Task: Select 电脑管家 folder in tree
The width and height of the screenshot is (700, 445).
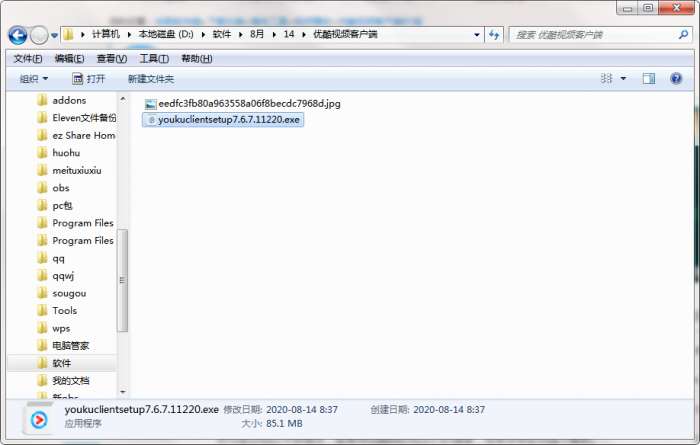Action: 71,346
